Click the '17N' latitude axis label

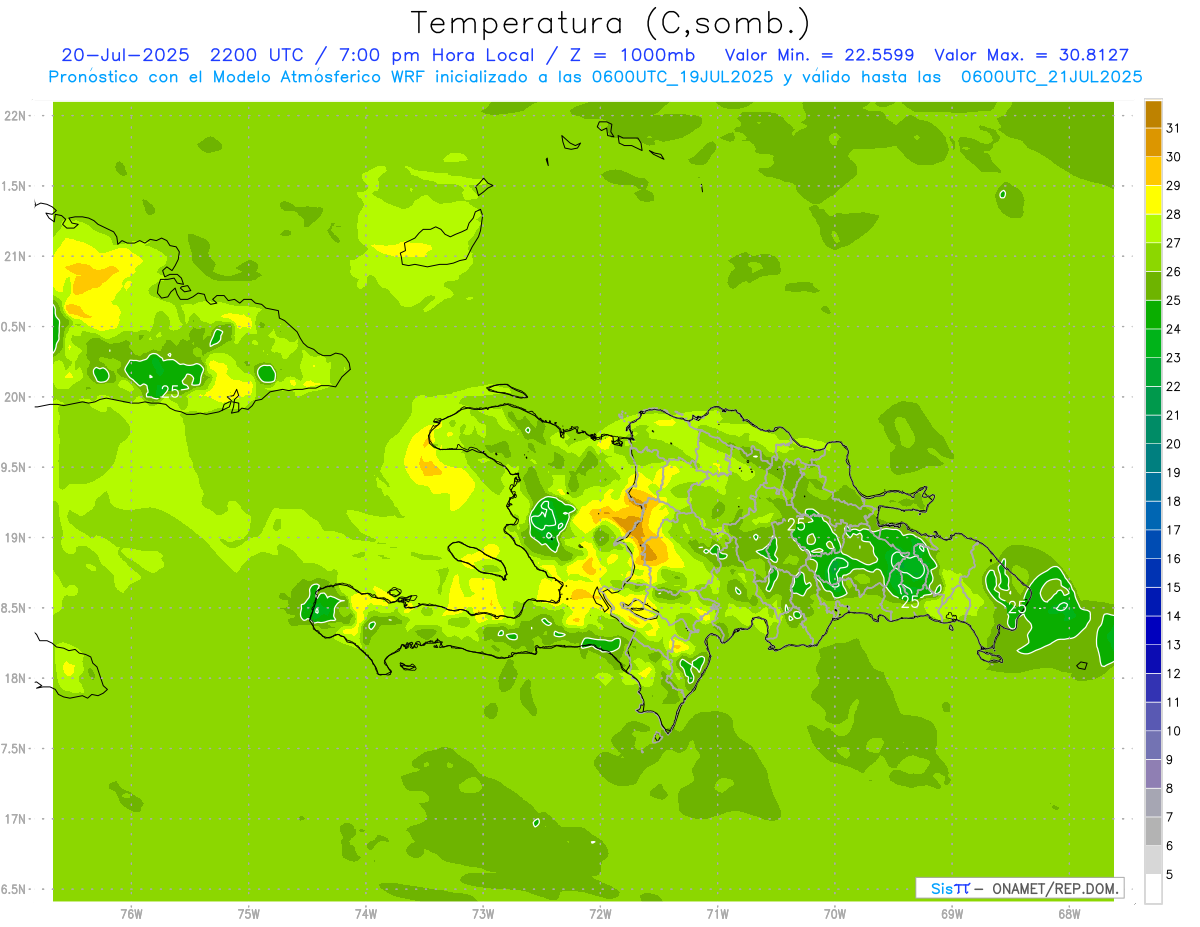tap(16, 819)
